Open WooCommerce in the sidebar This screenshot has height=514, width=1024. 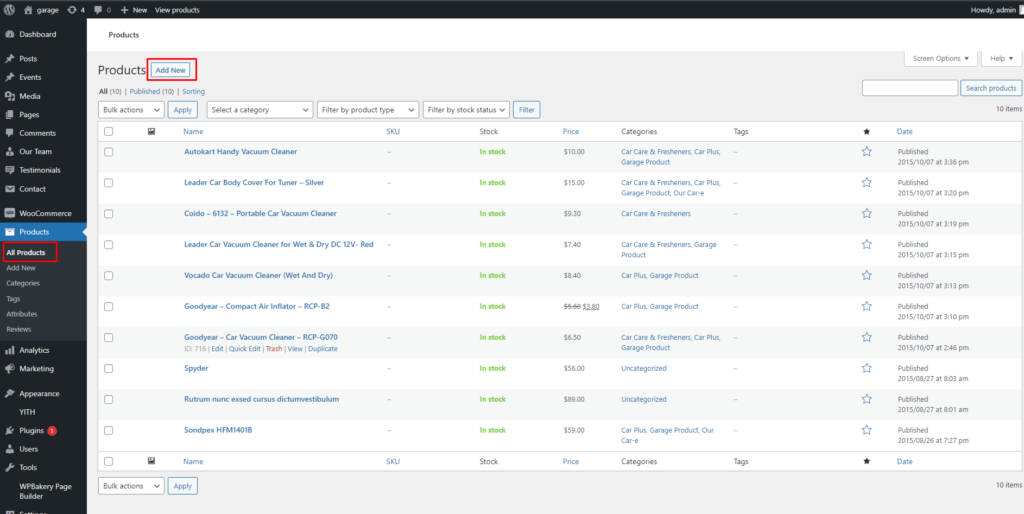pyautogui.click(x=43, y=213)
